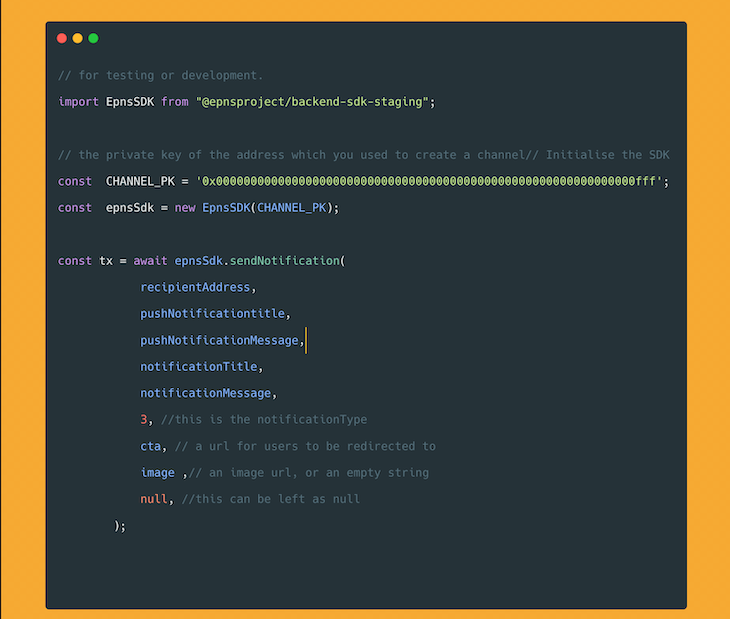Click the "sendNotification" method name
This screenshot has height=619, width=730.
coord(284,261)
